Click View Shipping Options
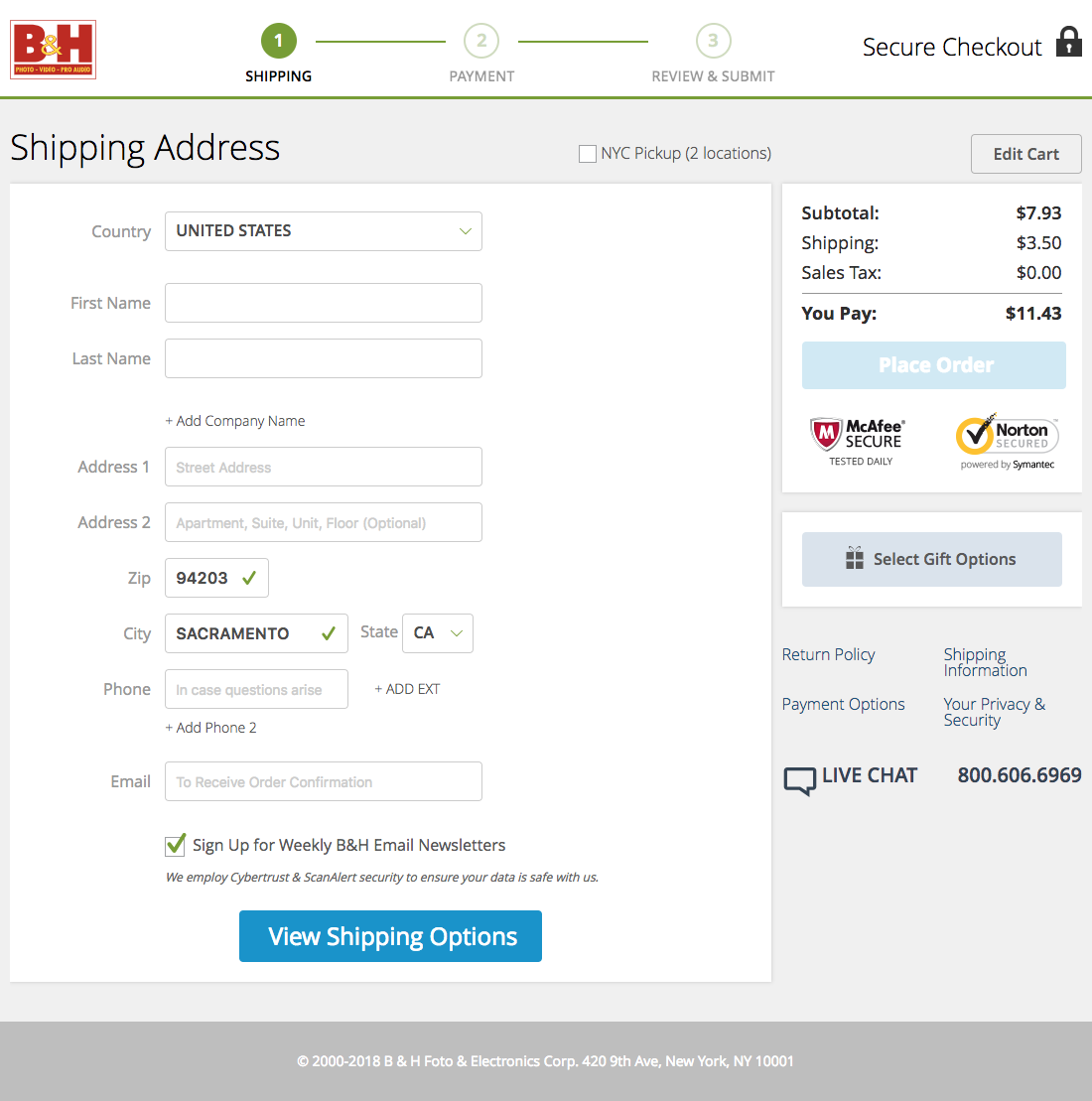 390,935
